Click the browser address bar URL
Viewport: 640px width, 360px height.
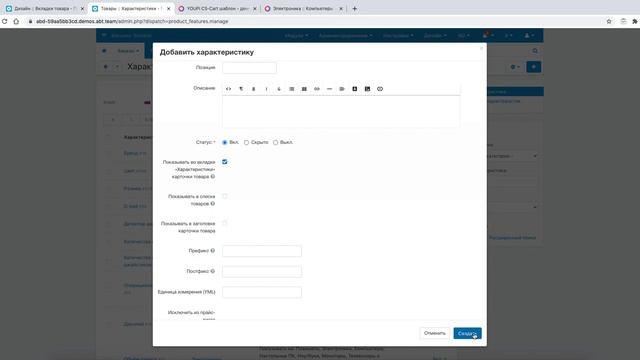click(132, 21)
